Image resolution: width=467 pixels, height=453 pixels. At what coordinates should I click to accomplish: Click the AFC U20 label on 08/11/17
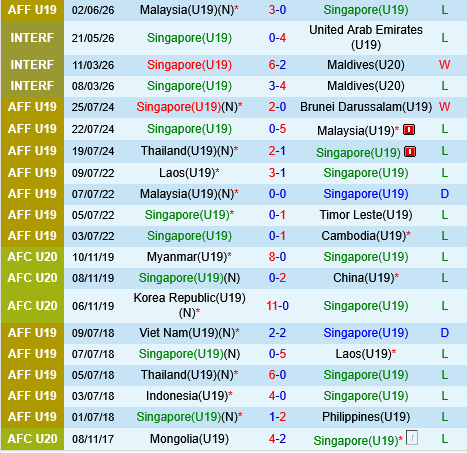[32, 439]
